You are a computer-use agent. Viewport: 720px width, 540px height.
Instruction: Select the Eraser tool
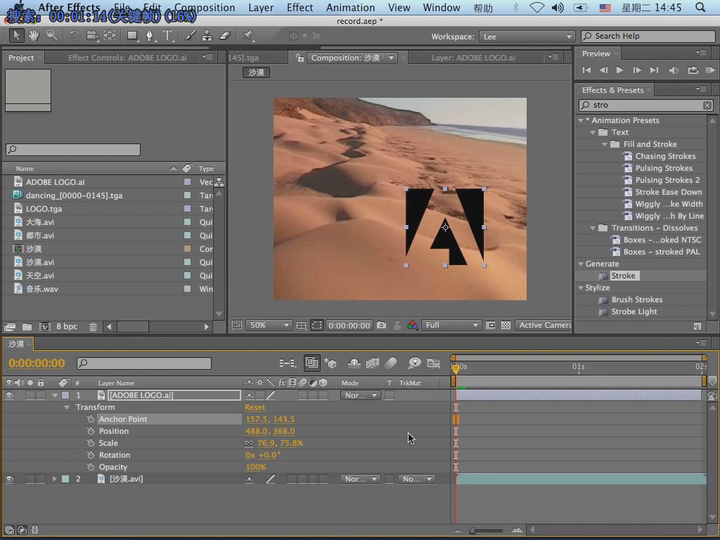point(225,36)
